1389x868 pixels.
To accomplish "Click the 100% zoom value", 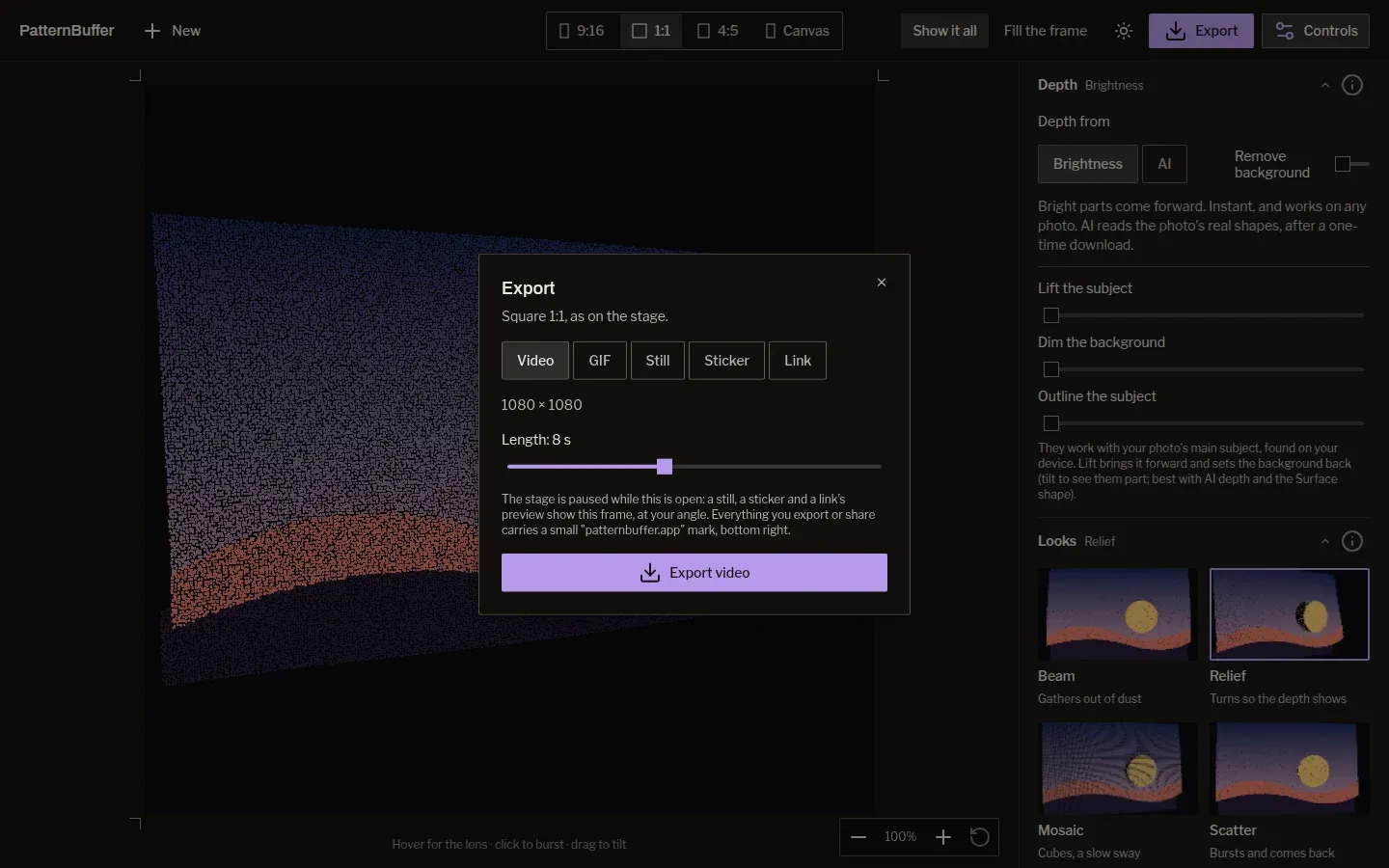I will [900, 837].
